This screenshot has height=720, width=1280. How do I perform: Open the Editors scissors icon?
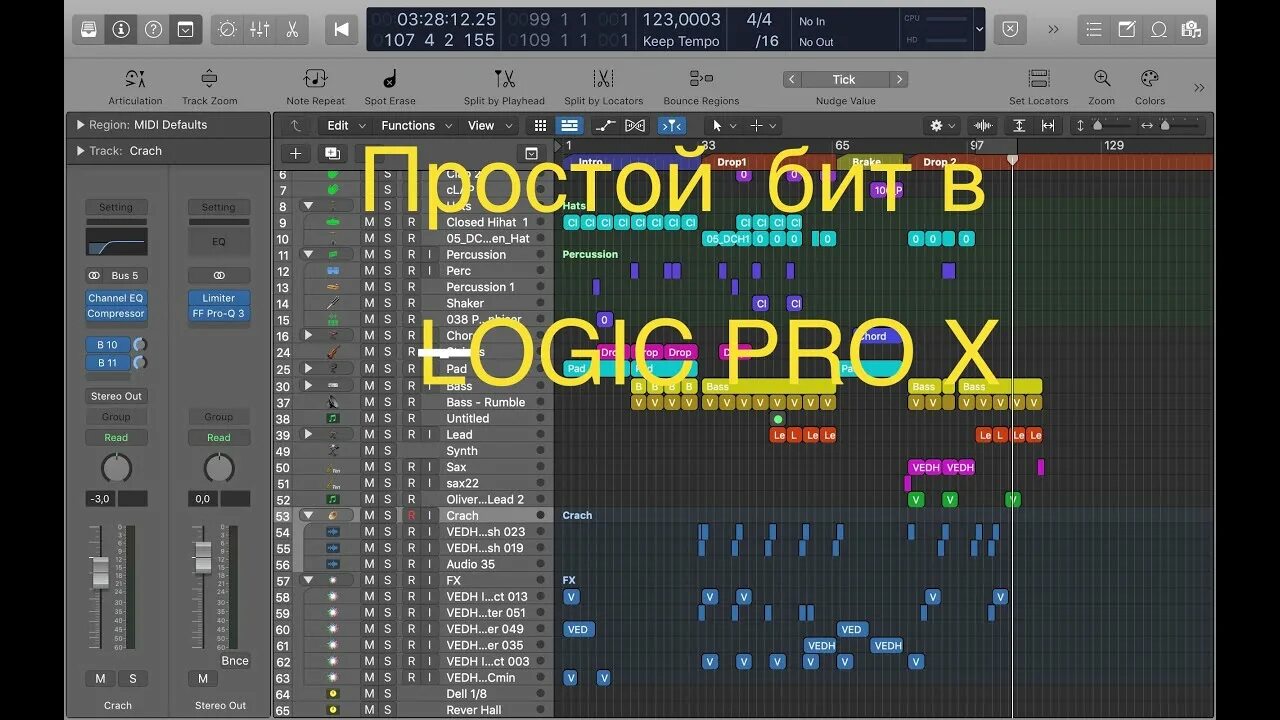292,29
